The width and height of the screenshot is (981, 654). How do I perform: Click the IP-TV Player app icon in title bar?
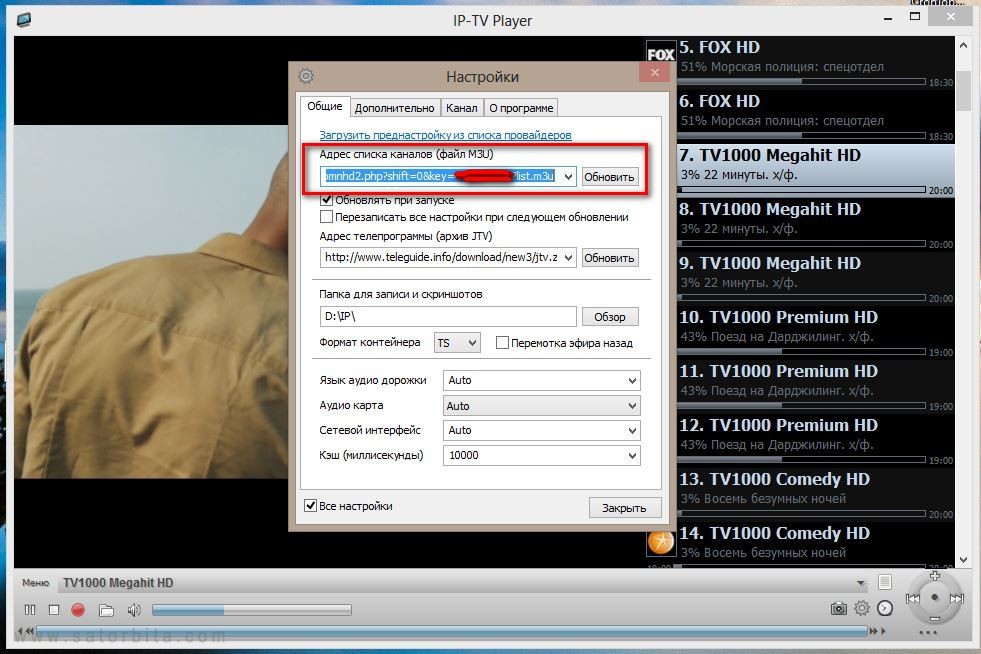click(24, 20)
